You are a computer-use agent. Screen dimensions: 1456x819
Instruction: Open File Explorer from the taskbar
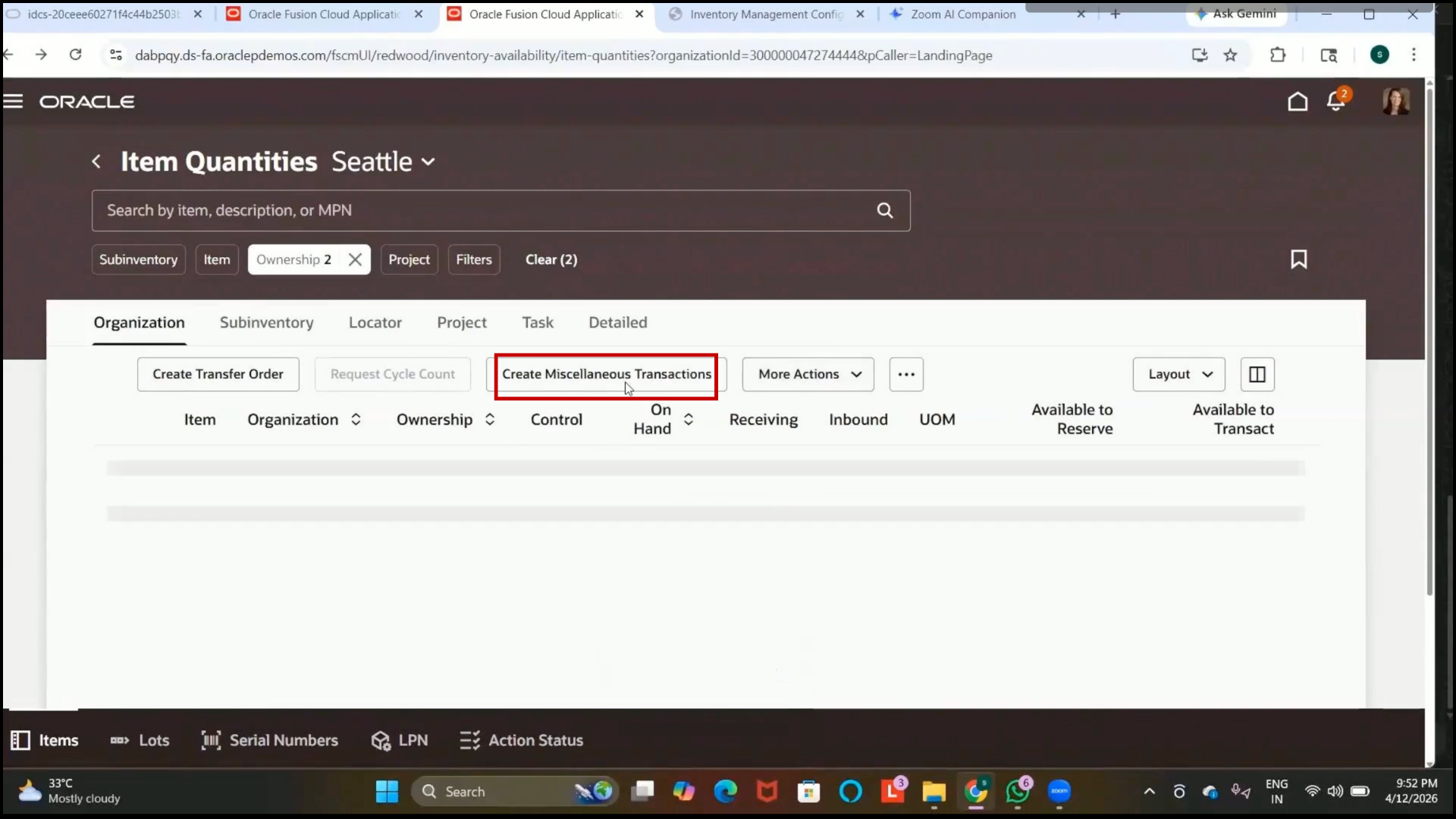click(934, 792)
